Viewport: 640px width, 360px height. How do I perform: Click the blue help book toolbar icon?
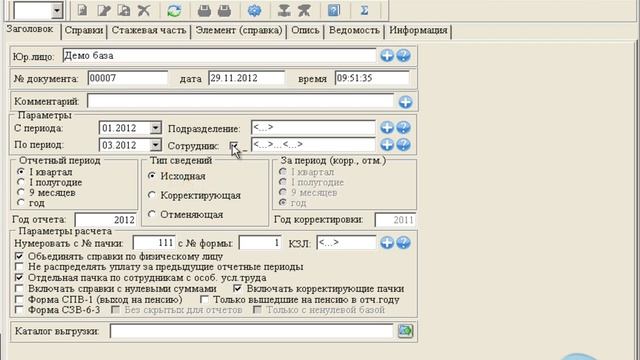pyautogui.click(x=334, y=10)
